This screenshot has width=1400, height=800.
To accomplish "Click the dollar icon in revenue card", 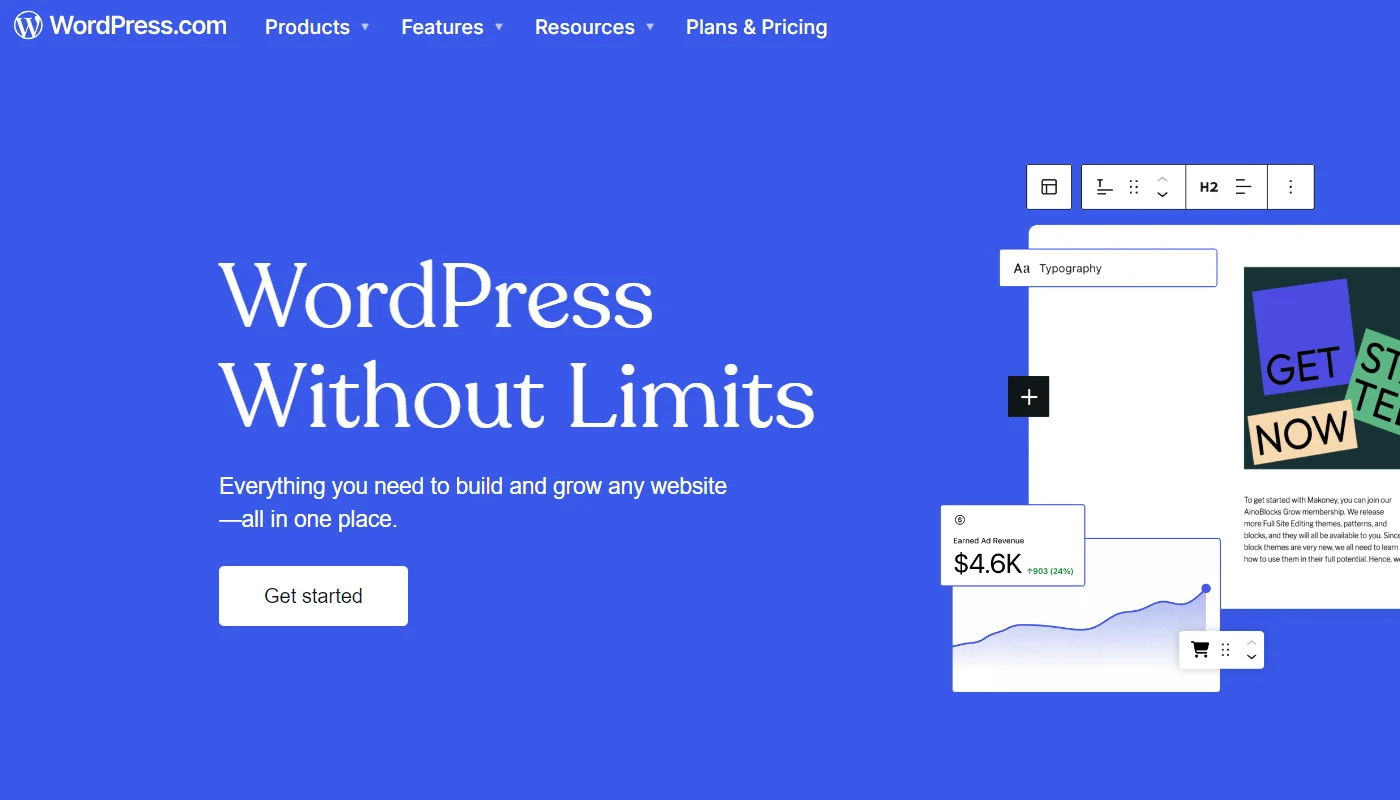I will (960, 519).
